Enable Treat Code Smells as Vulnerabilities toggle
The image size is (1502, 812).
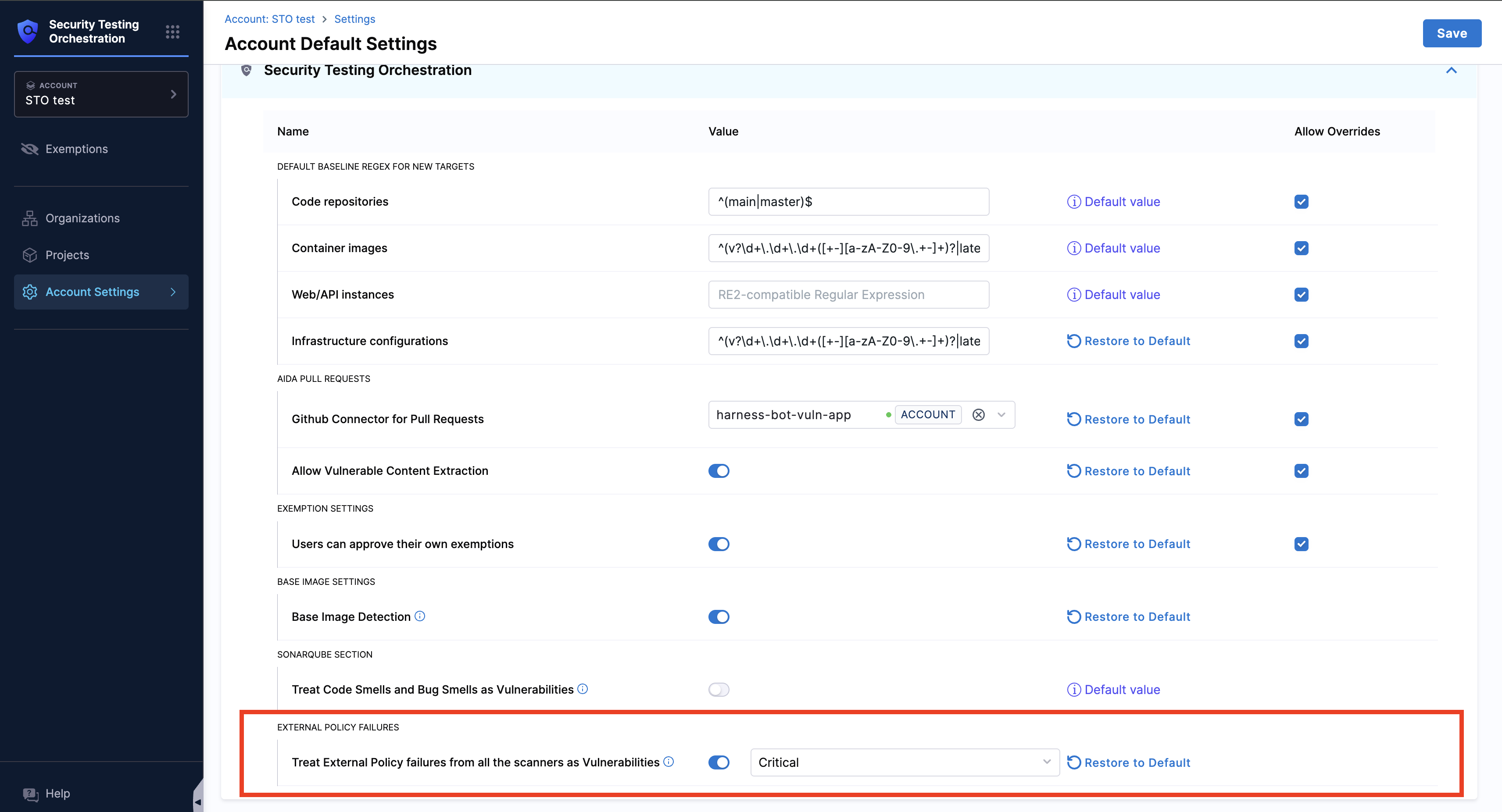(719, 690)
